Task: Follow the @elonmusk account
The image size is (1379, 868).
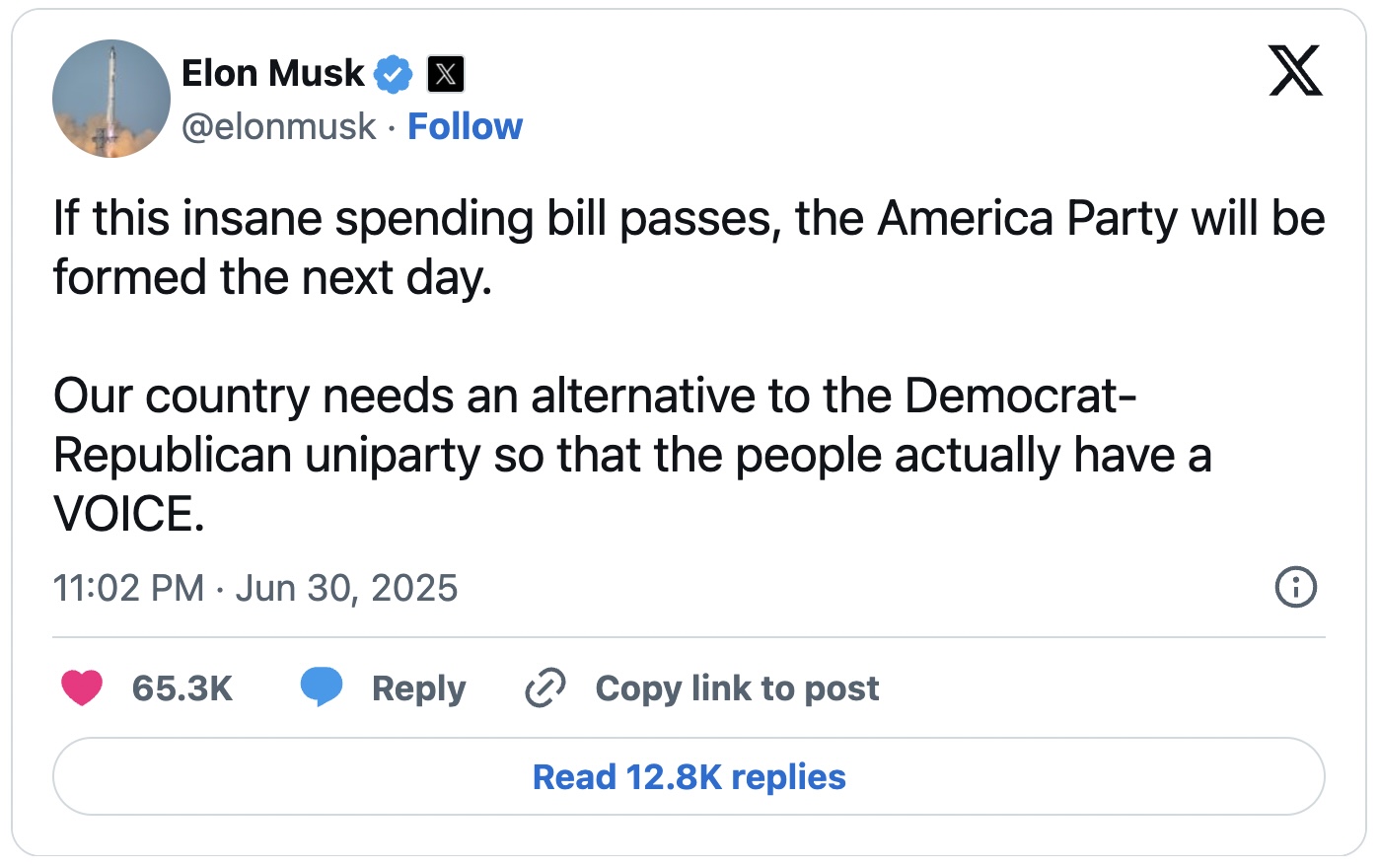Action: (465, 126)
